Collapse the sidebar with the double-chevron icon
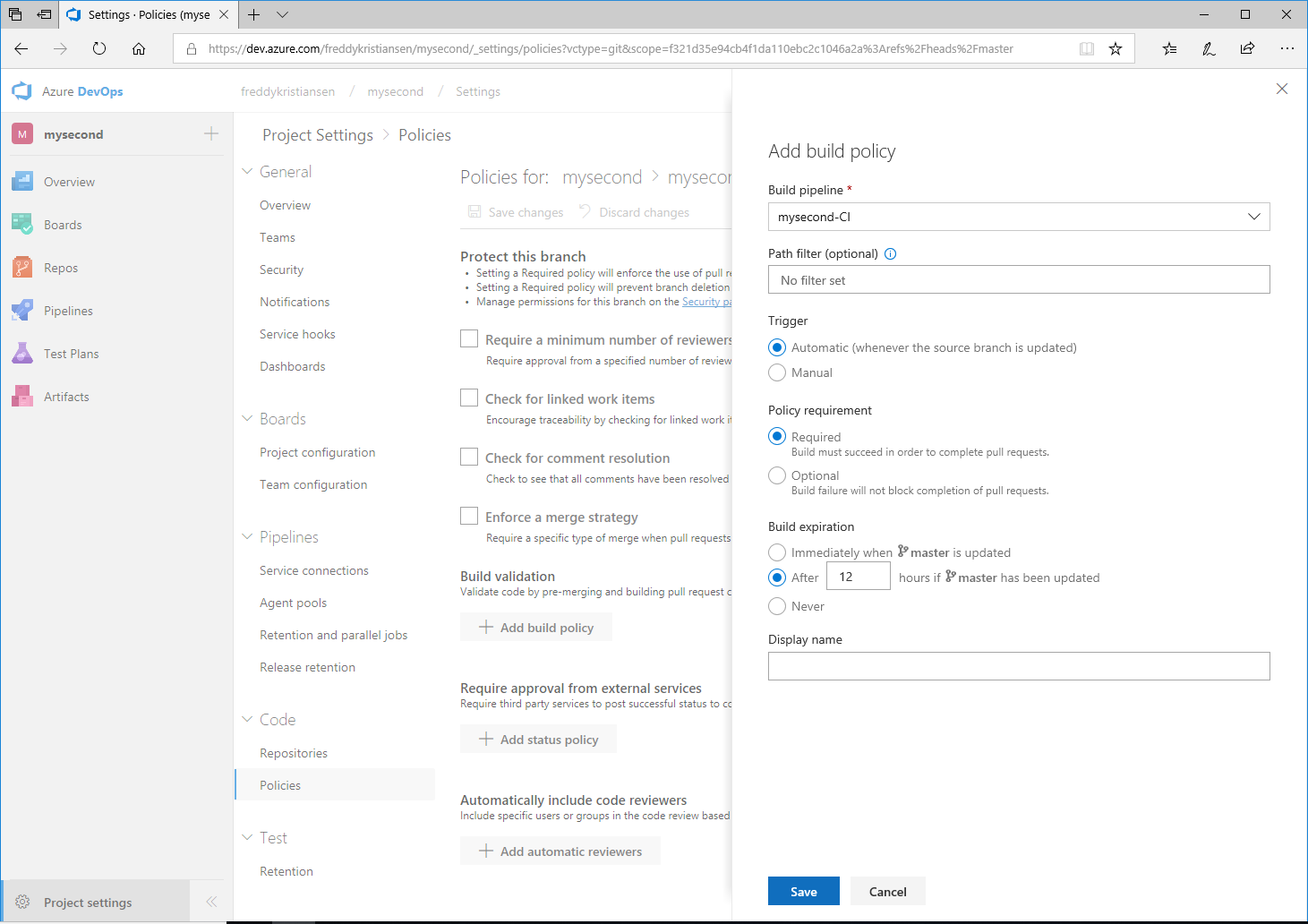 click(211, 902)
